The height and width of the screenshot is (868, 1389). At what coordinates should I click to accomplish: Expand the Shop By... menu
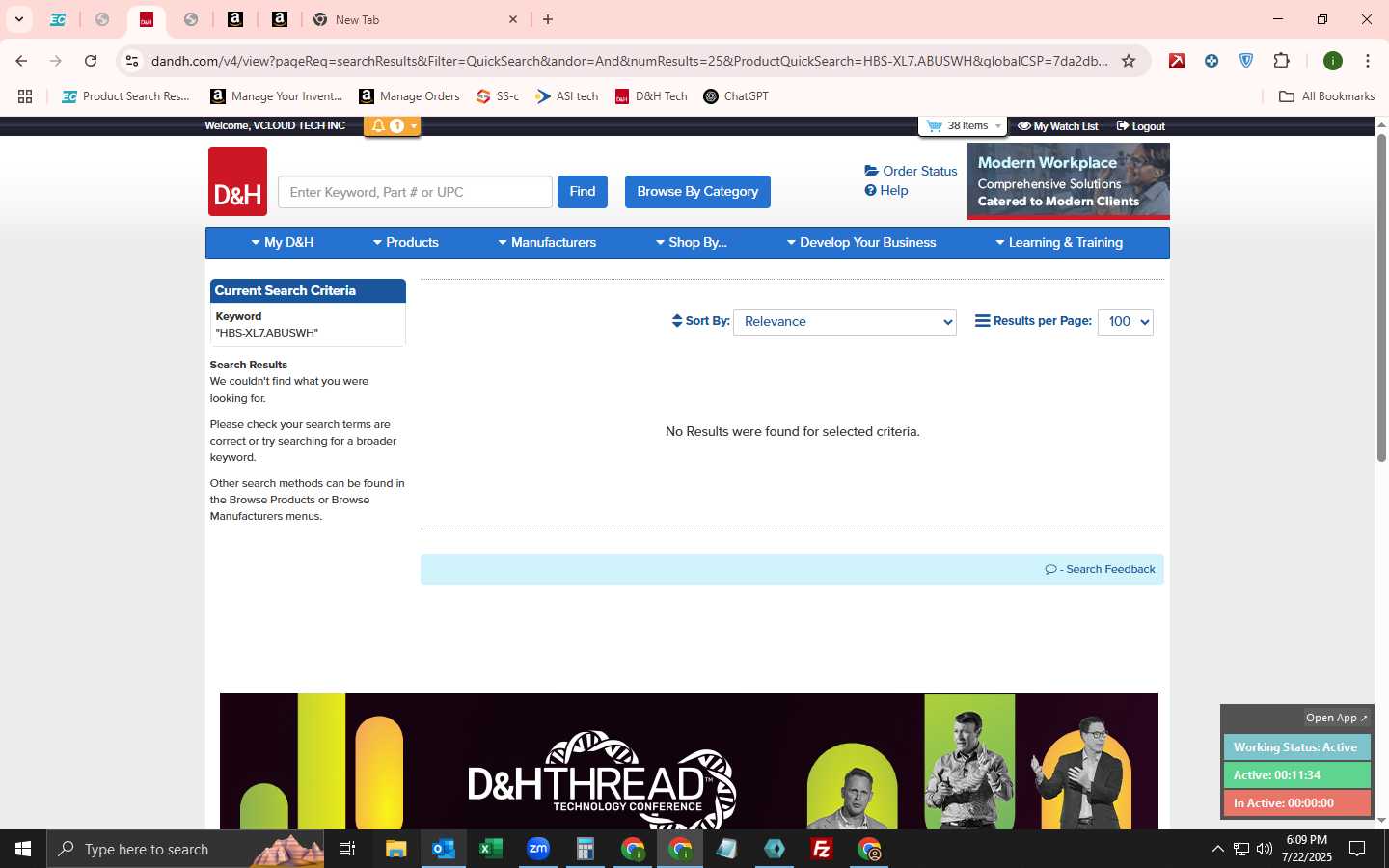(691, 243)
